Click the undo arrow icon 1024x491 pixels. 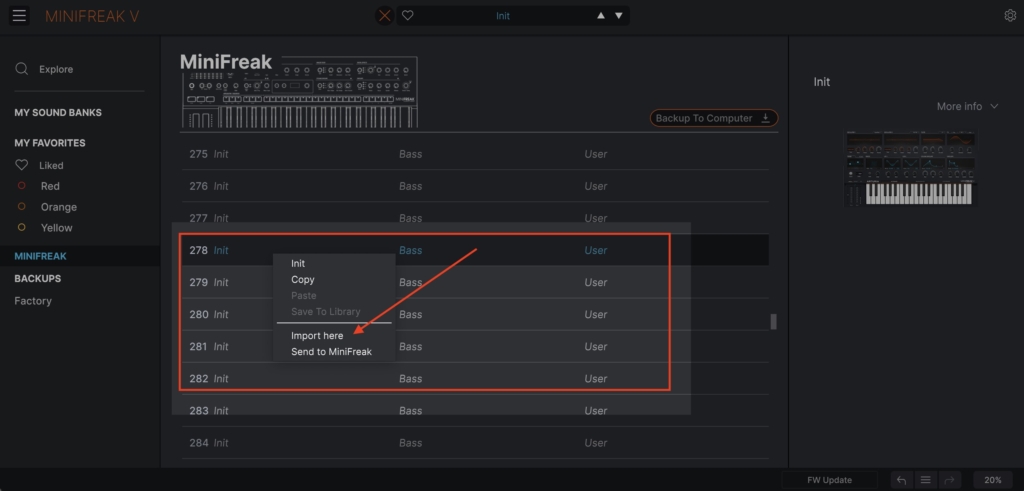point(901,480)
